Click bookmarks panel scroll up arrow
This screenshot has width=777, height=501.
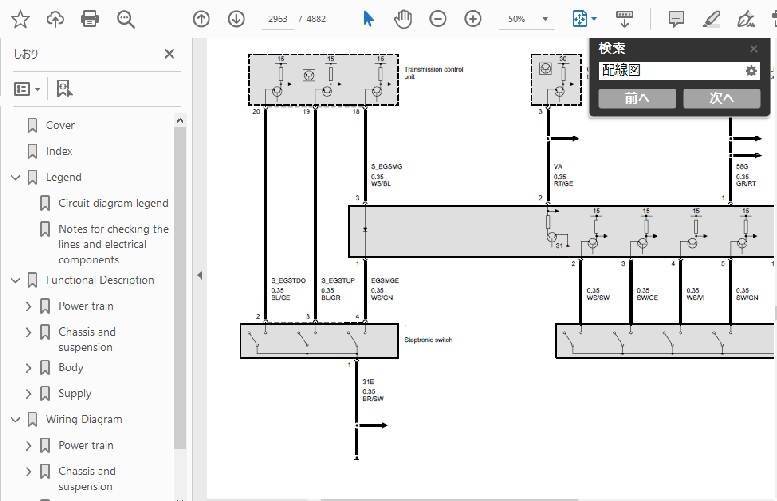click(180, 120)
